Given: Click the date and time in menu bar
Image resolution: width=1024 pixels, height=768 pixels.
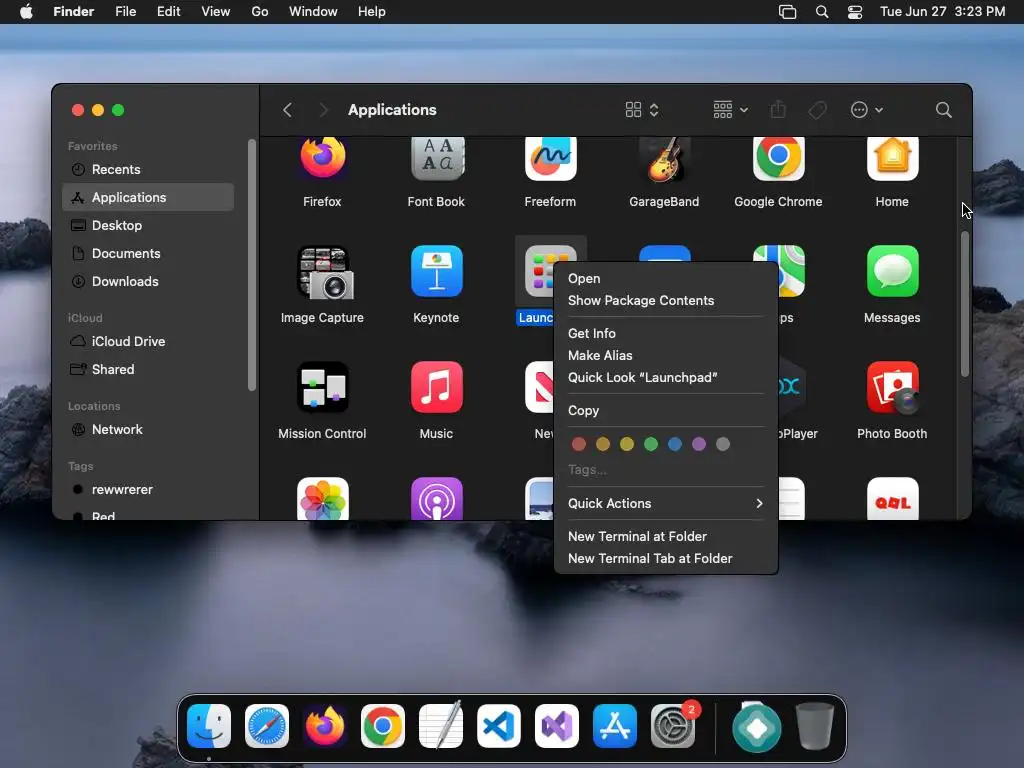Looking at the screenshot, I should click(942, 12).
